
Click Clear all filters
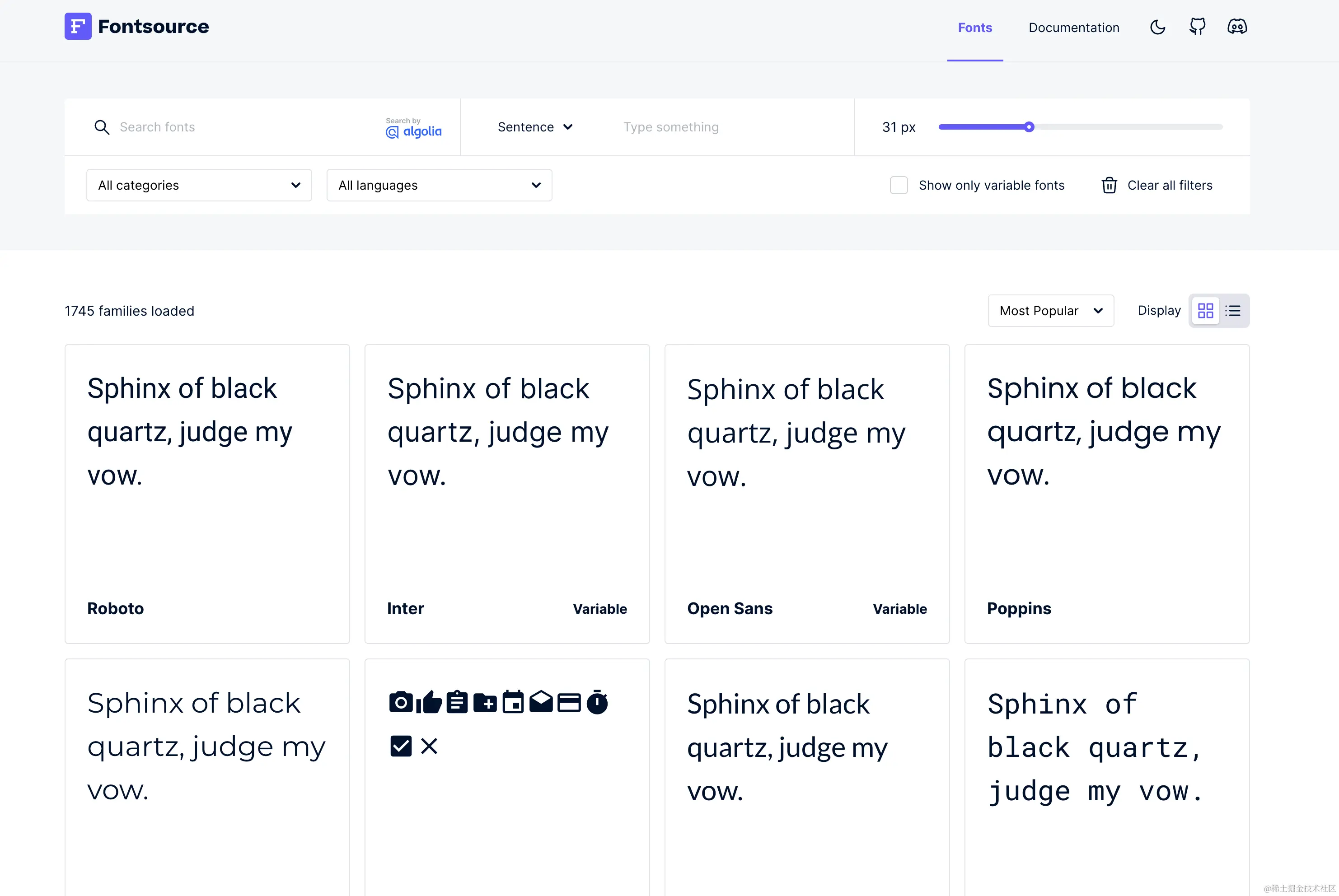(x=1169, y=185)
